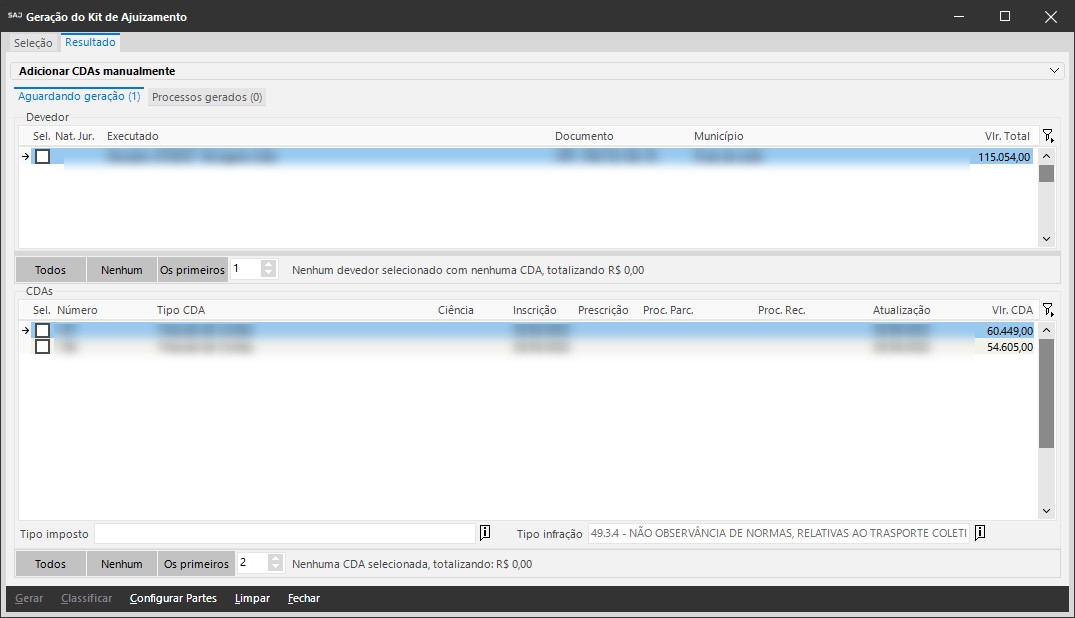Click the SAJ icon in title bar

14,16
